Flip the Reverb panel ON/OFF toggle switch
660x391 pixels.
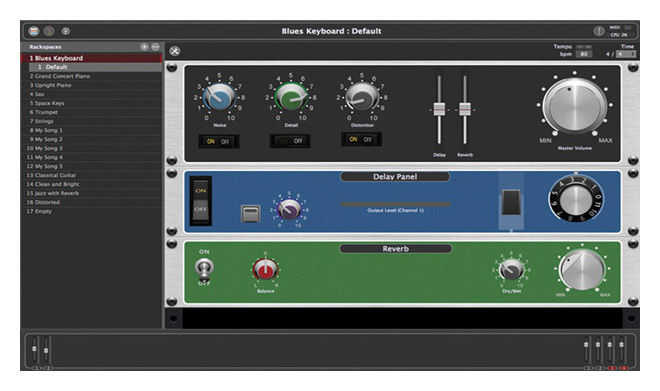204,269
